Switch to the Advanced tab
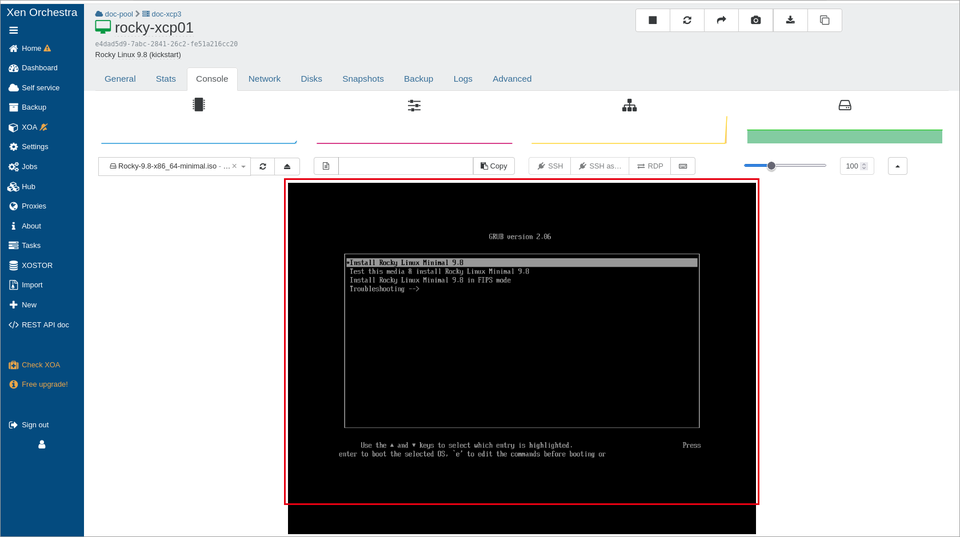Viewport: 960px width, 537px height. (512, 79)
